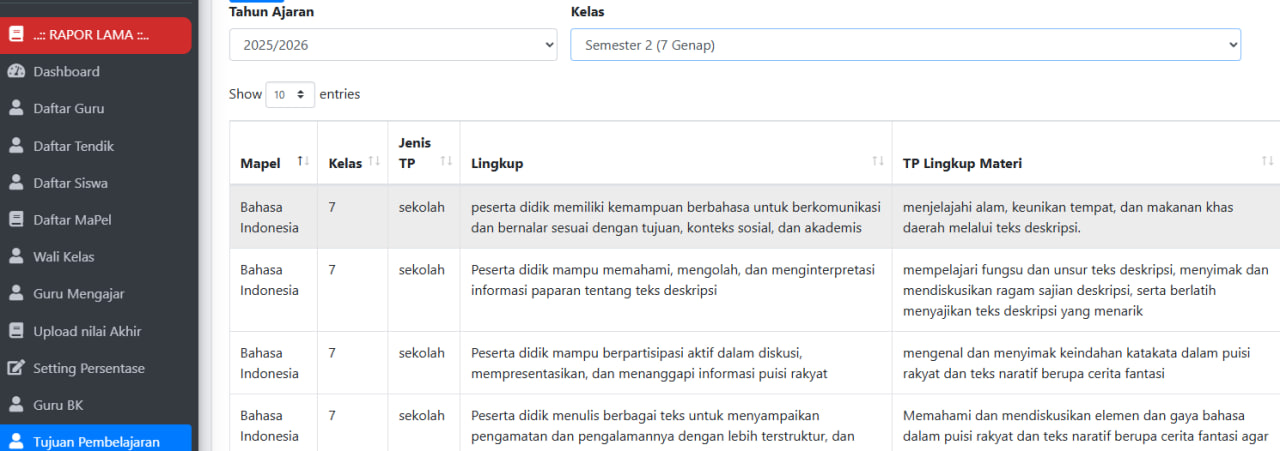Open the Kelas Semester 2 dropdown
The height and width of the screenshot is (451, 1280).
click(905, 45)
